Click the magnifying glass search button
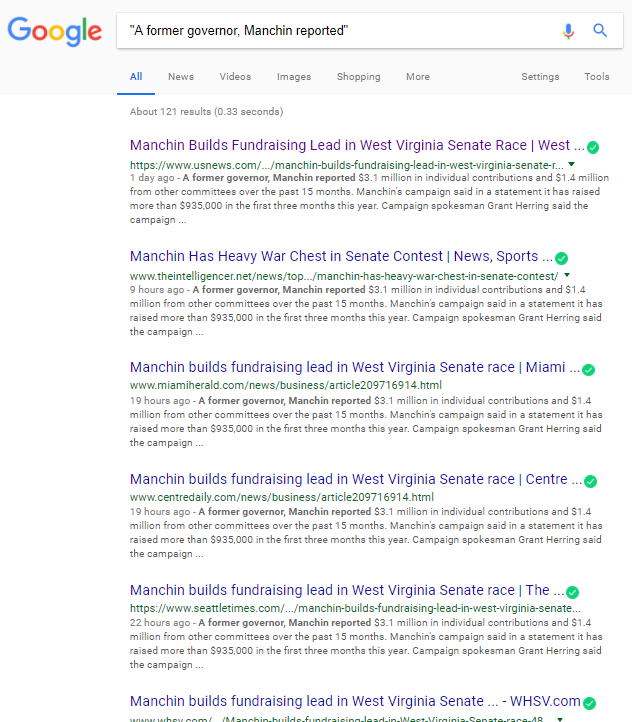 tap(600, 30)
